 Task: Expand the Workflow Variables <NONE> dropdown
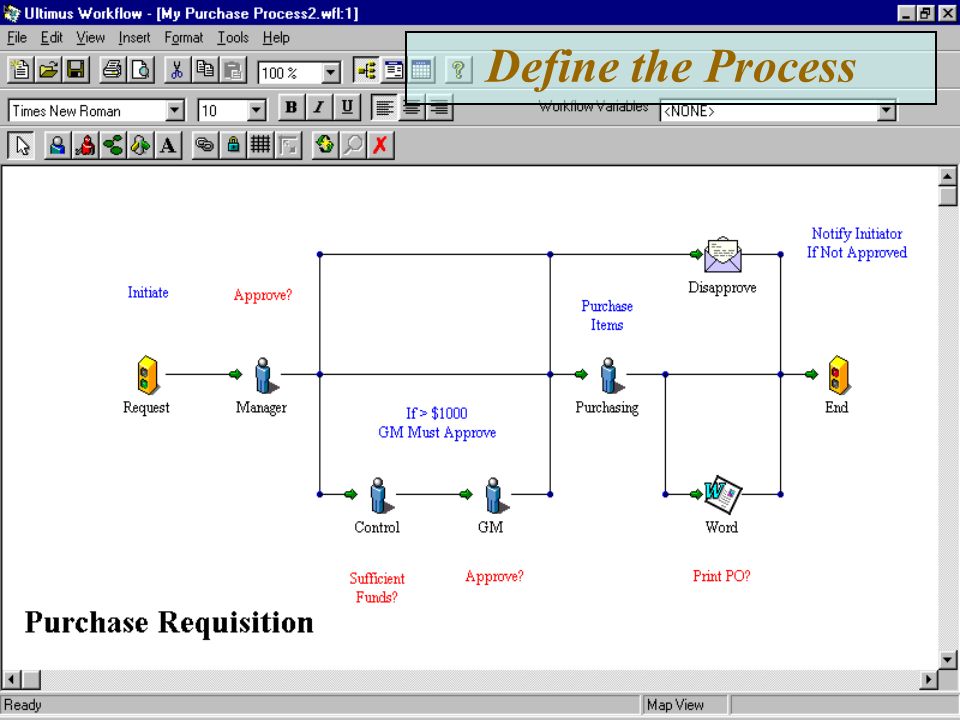point(887,111)
